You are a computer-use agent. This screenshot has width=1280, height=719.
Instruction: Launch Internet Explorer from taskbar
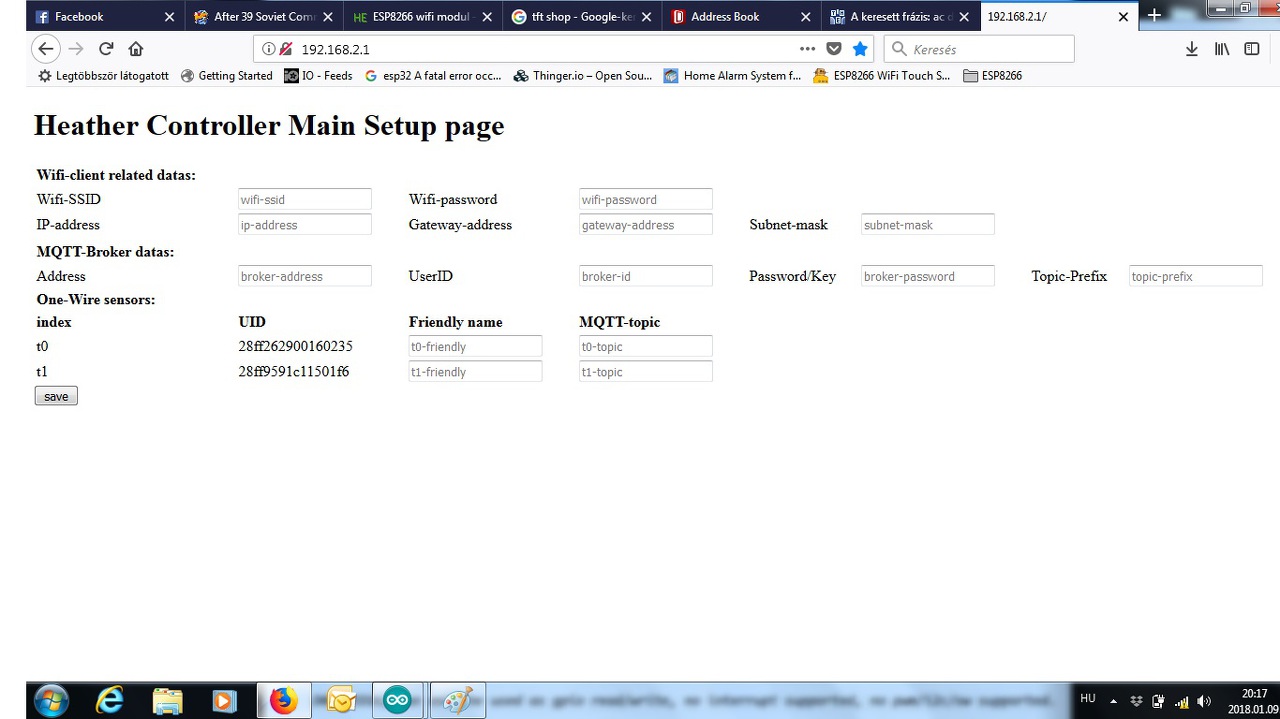(108, 701)
